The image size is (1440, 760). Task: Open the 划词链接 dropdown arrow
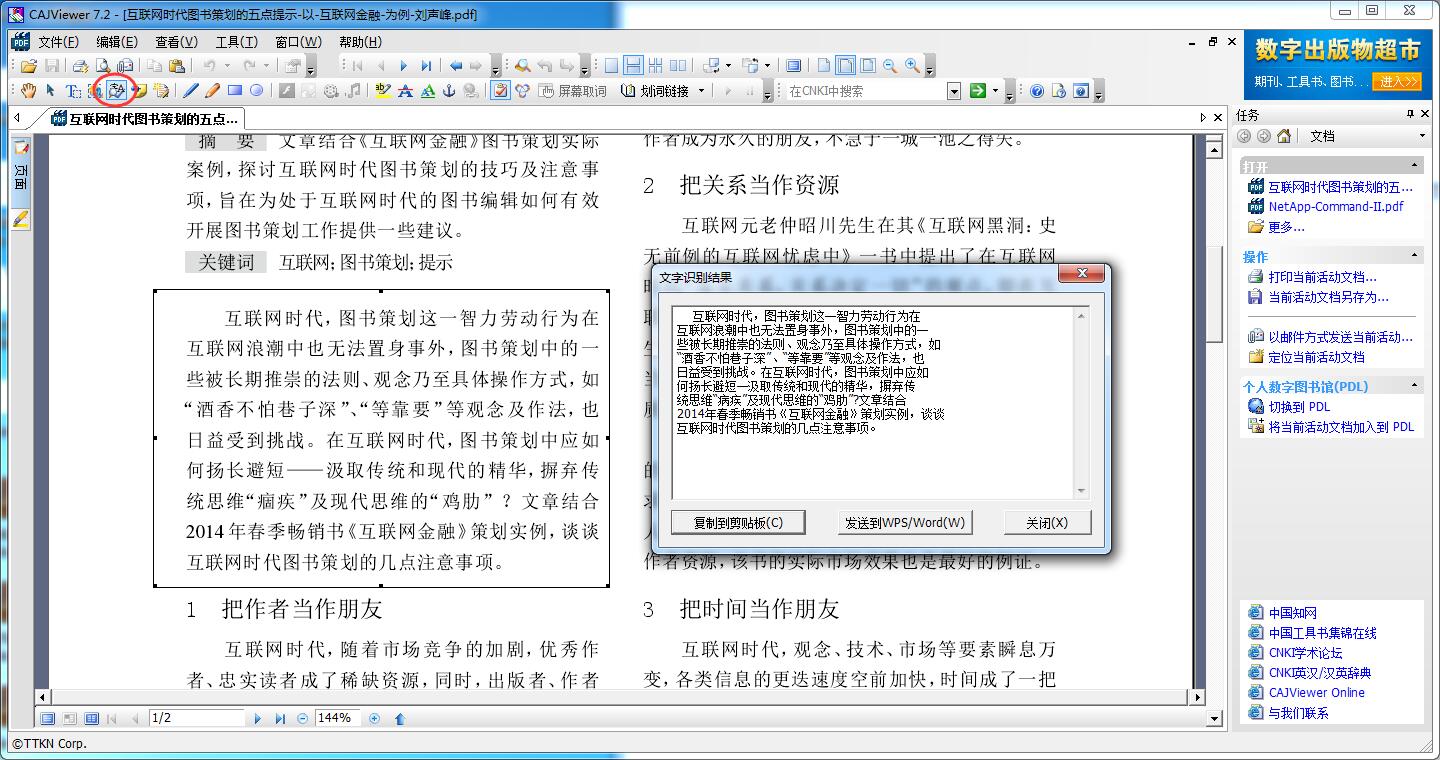point(701,91)
